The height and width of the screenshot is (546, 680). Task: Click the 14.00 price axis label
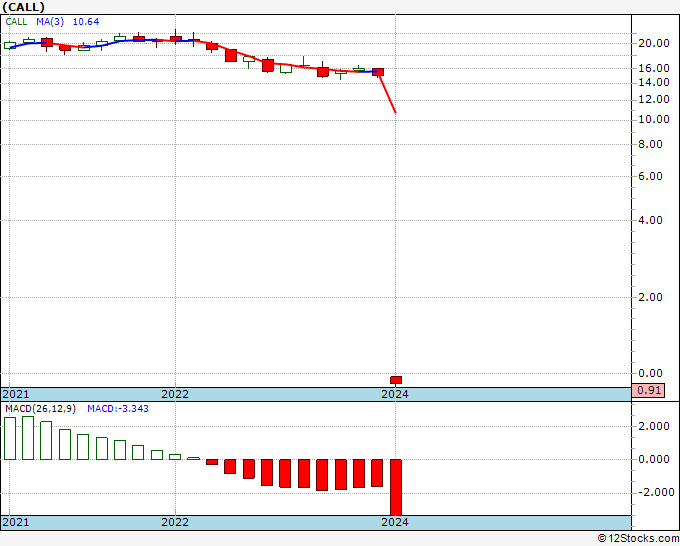[x=654, y=82]
